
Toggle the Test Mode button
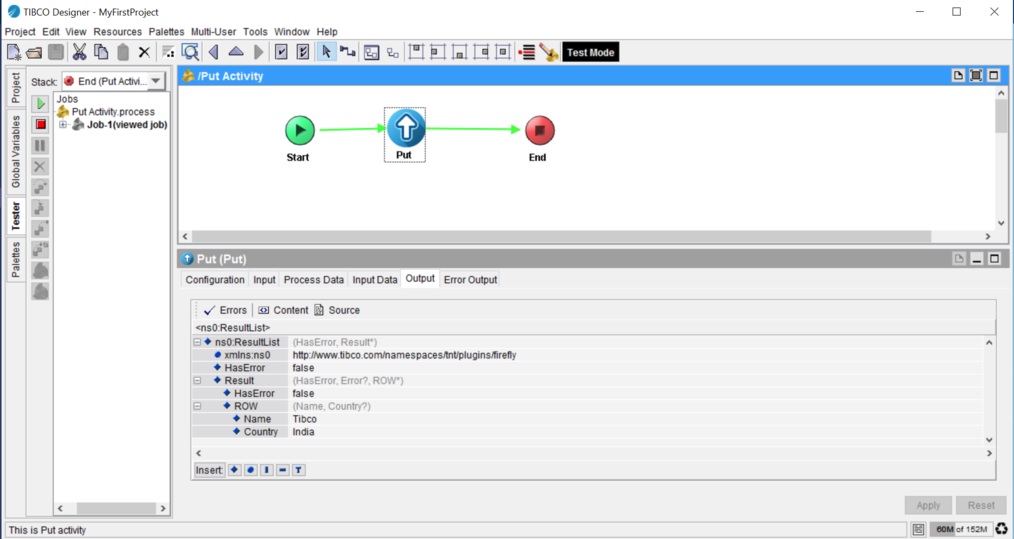click(590, 52)
